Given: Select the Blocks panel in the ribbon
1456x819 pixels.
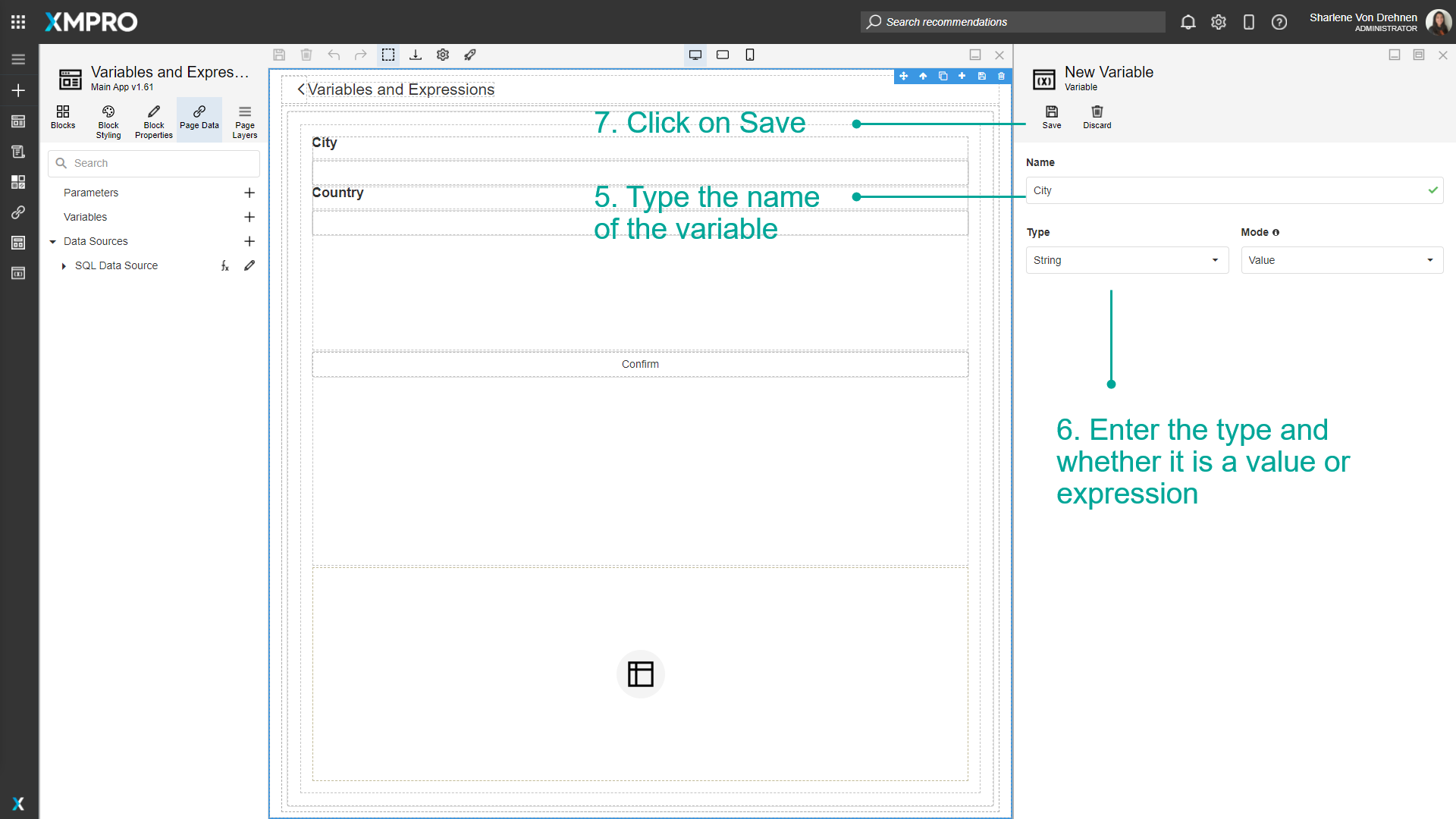Looking at the screenshot, I should (x=63, y=119).
